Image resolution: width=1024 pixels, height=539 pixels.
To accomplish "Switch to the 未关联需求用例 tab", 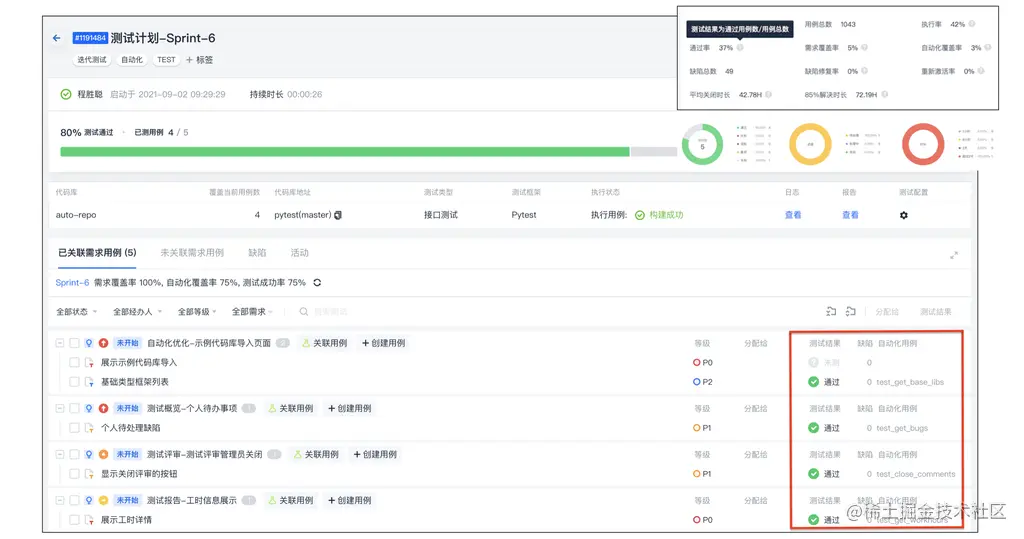I will 192,253.
